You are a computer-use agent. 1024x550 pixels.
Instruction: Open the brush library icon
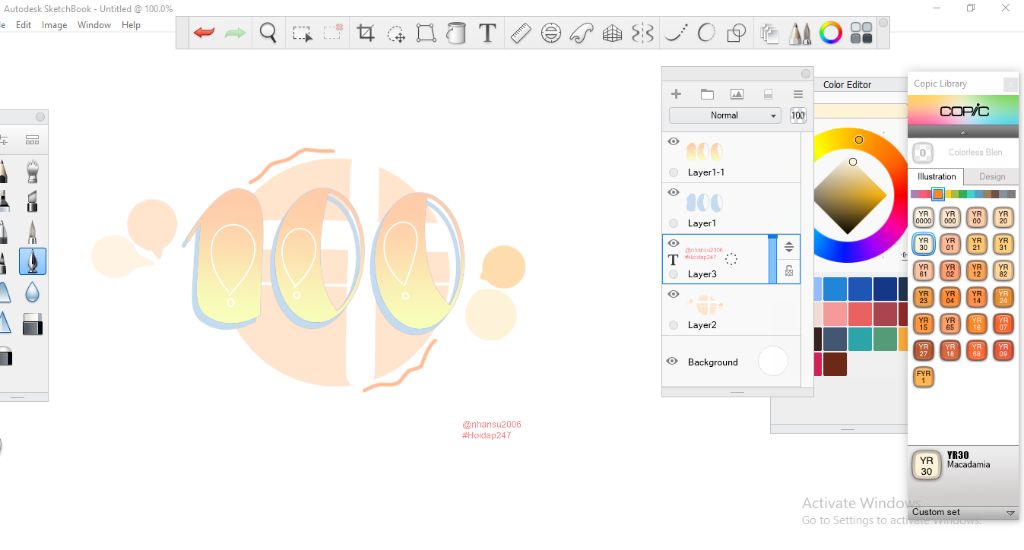click(32, 140)
